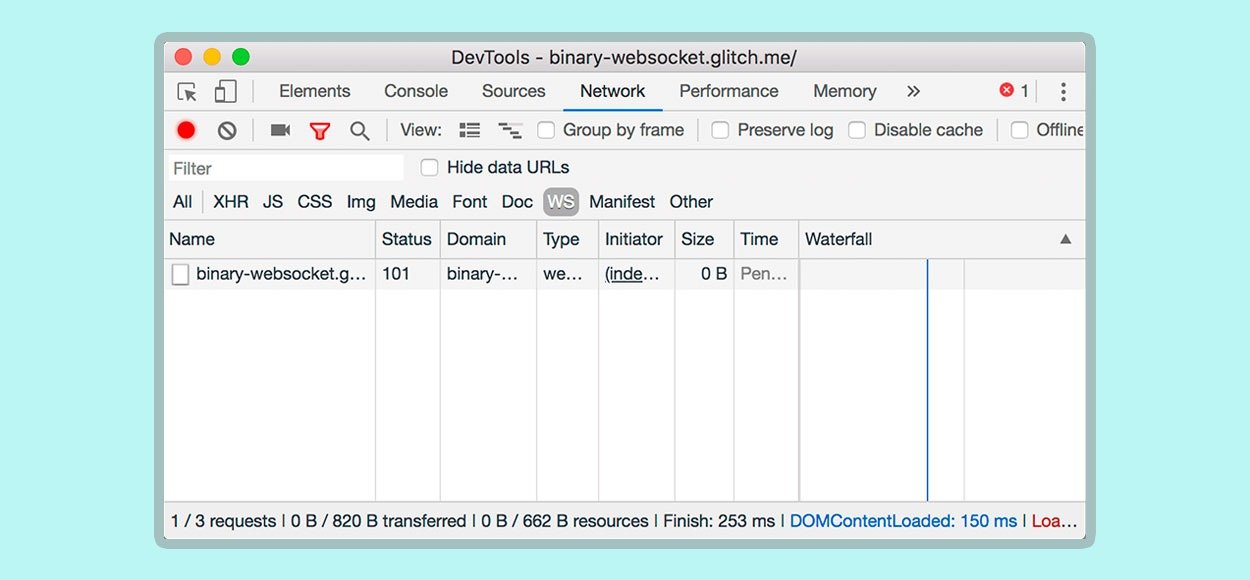Tick the Hide data URLs checkbox
This screenshot has height=580, width=1250.
429,167
